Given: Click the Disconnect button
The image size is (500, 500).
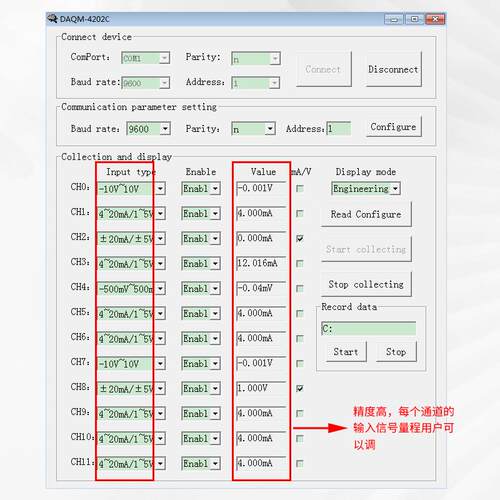Looking at the screenshot, I should click(393, 69).
